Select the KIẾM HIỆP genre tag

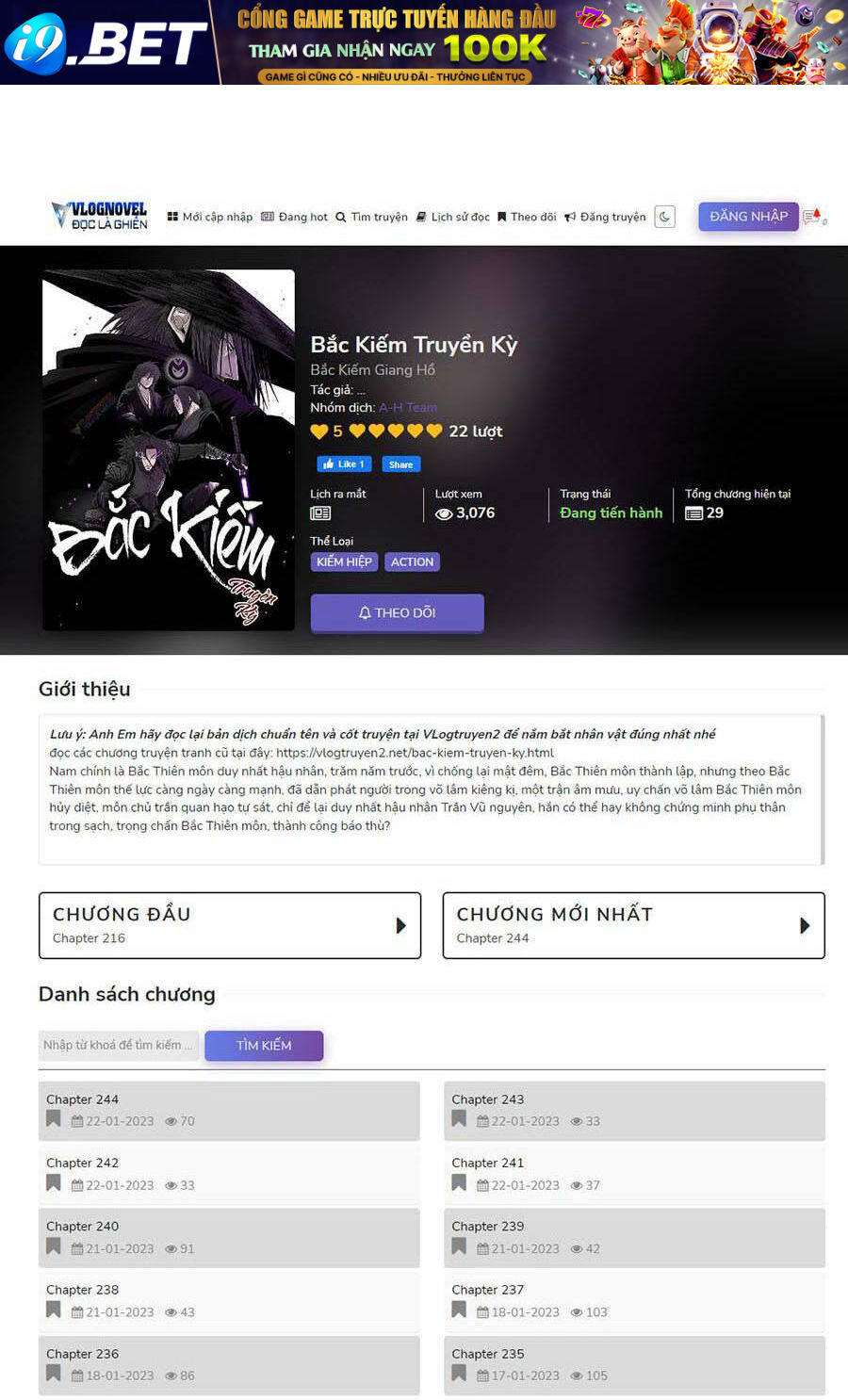[344, 562]
